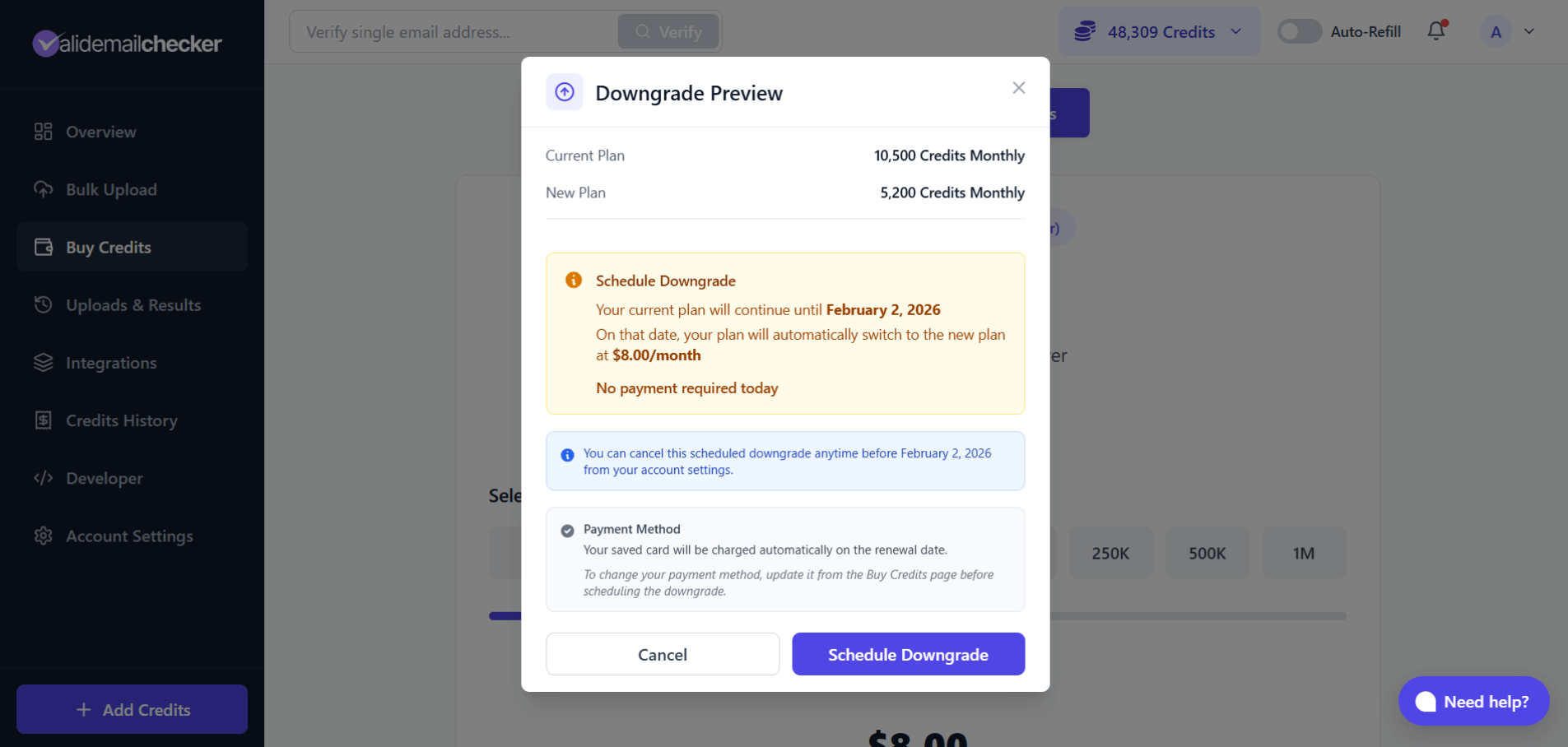This screenshot has width=1568, height=747.
Task: Enable the Auto-Refill toggle
Action: 1299,30
